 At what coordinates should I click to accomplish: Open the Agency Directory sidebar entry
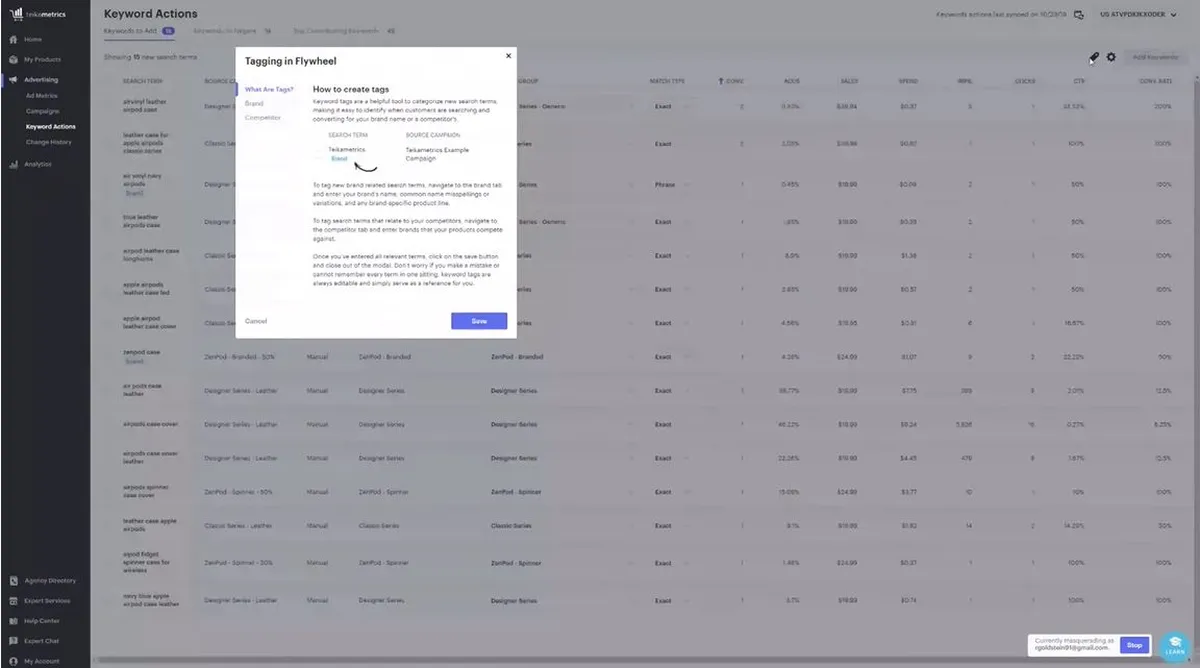[42, 581]
